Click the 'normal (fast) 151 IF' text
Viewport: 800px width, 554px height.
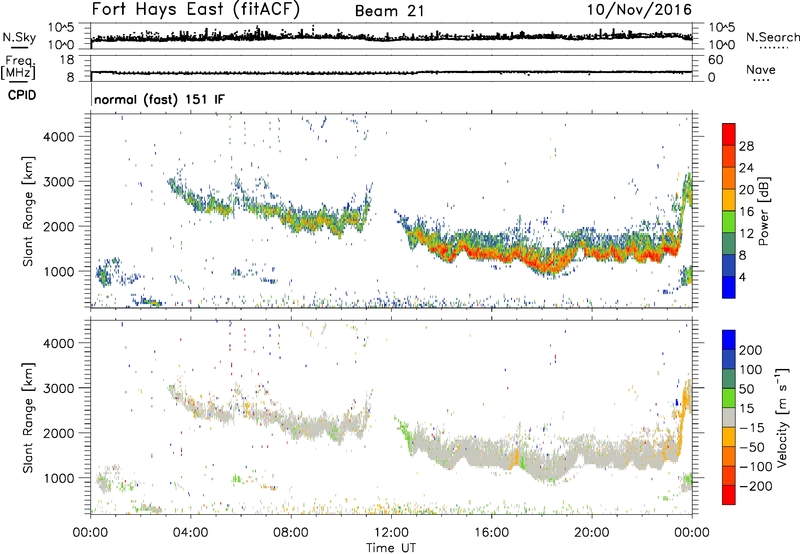(159, 99)
